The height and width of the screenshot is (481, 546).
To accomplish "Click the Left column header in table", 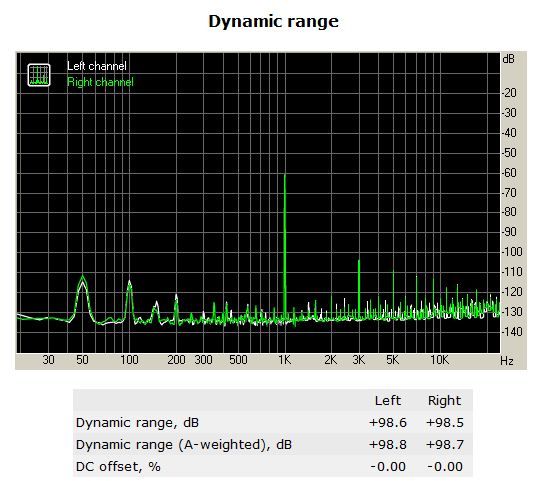I will (388, 401).
